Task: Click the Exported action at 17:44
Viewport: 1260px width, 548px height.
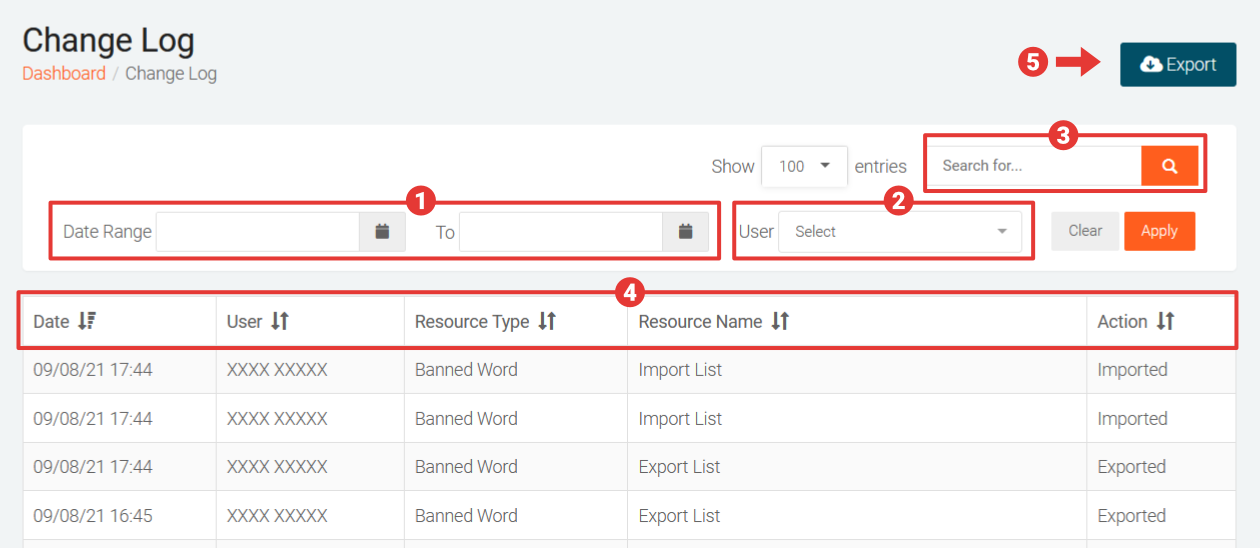Action: 1131,467
